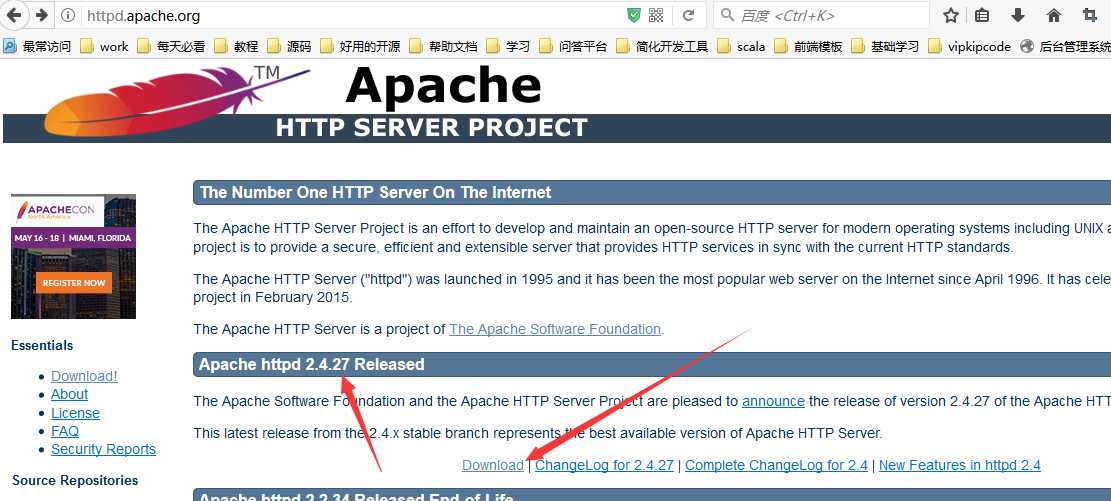Viewport: 1111px width, 501px height.
Task: Open the QR code icon in the address bar
Action: pyautogui.click(x=655, y=15)
